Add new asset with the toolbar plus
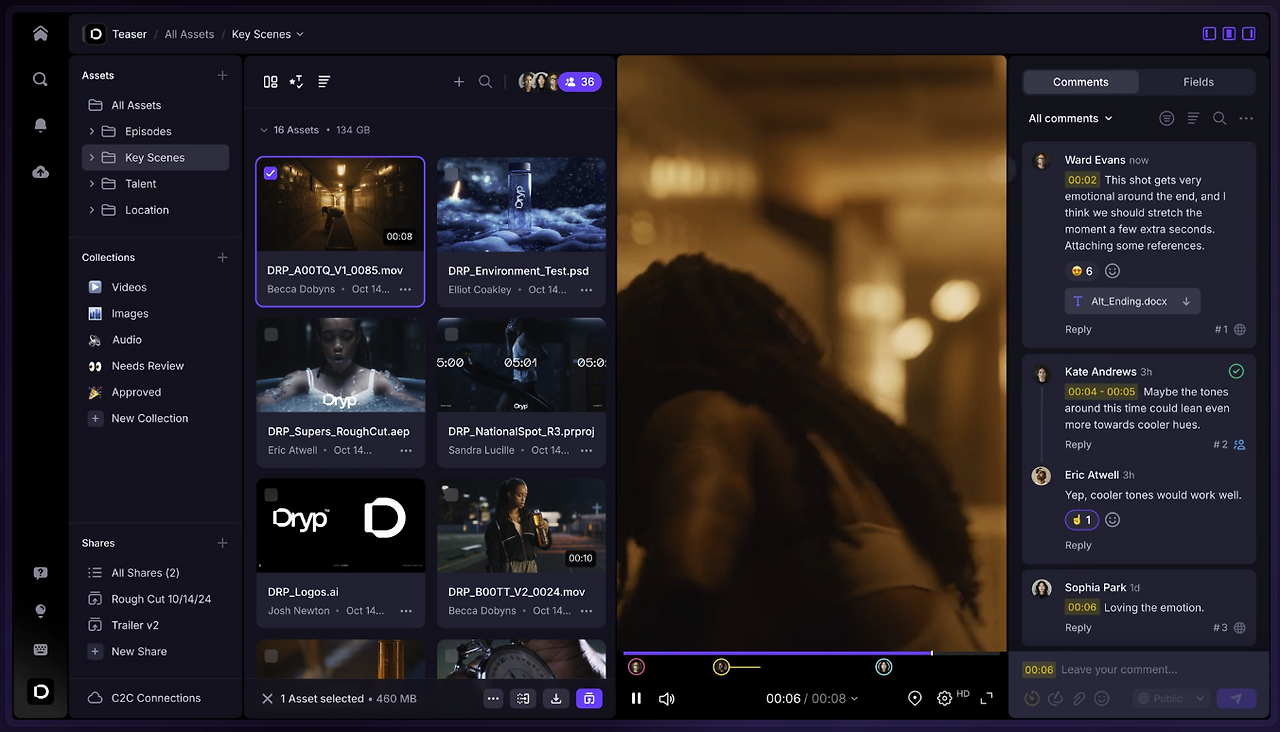This screenshot has width=1280, height=732. 459,82
